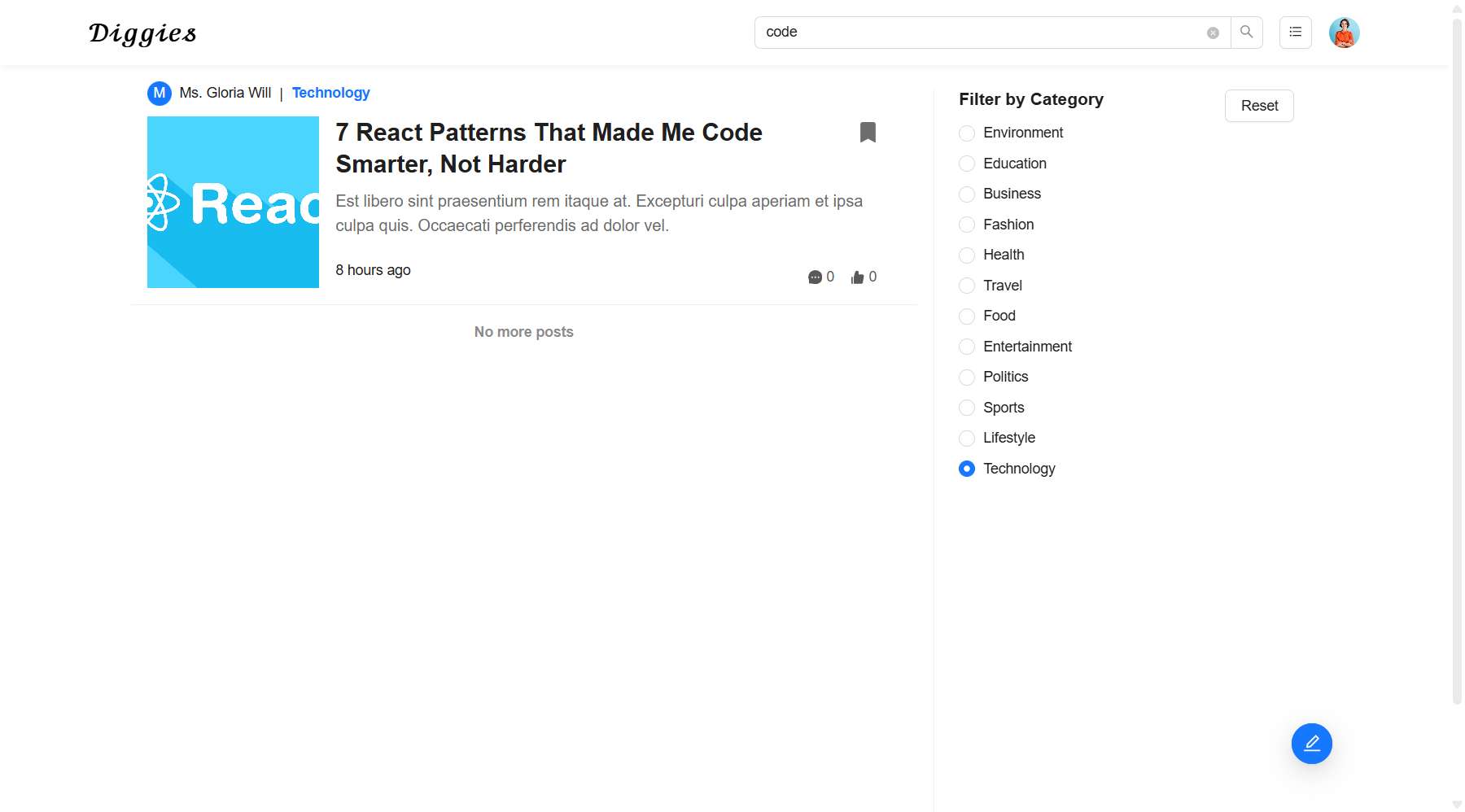
Task: Click the React post thumbnail image
Action: pos(233,202)
